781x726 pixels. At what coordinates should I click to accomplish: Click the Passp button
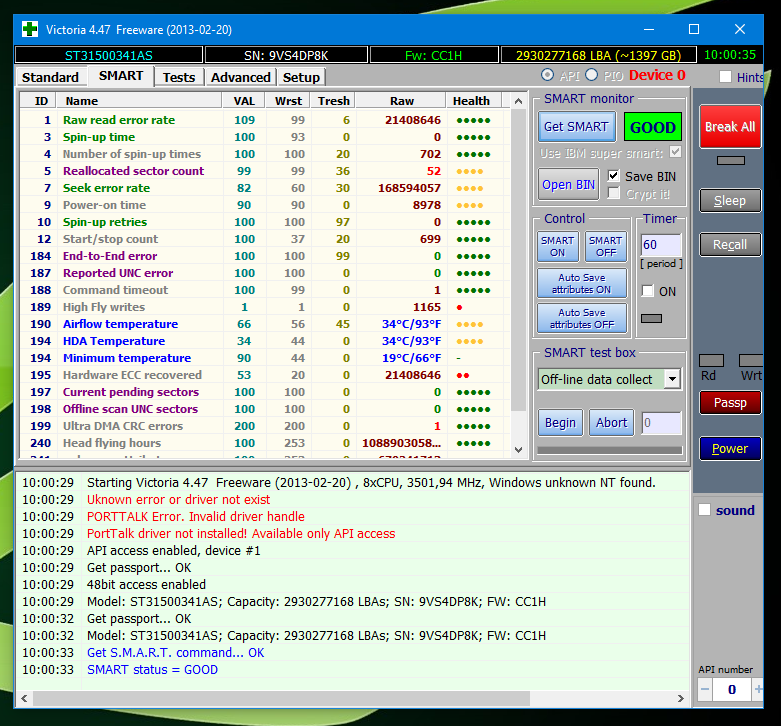point(729,402)
